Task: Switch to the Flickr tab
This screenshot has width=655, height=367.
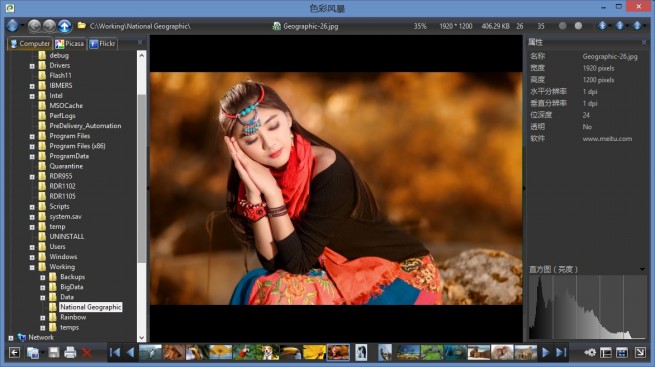Action: 102,43
